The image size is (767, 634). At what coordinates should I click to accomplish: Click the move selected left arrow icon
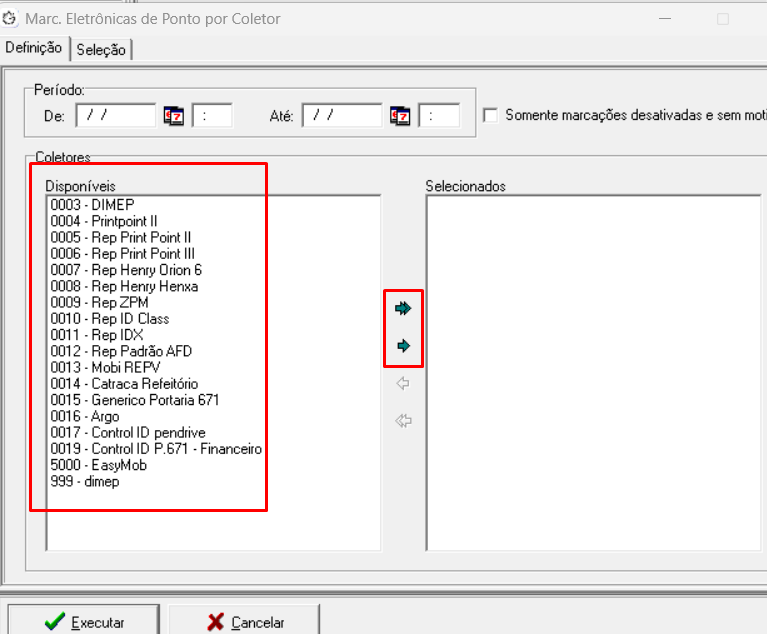point(404,384)
